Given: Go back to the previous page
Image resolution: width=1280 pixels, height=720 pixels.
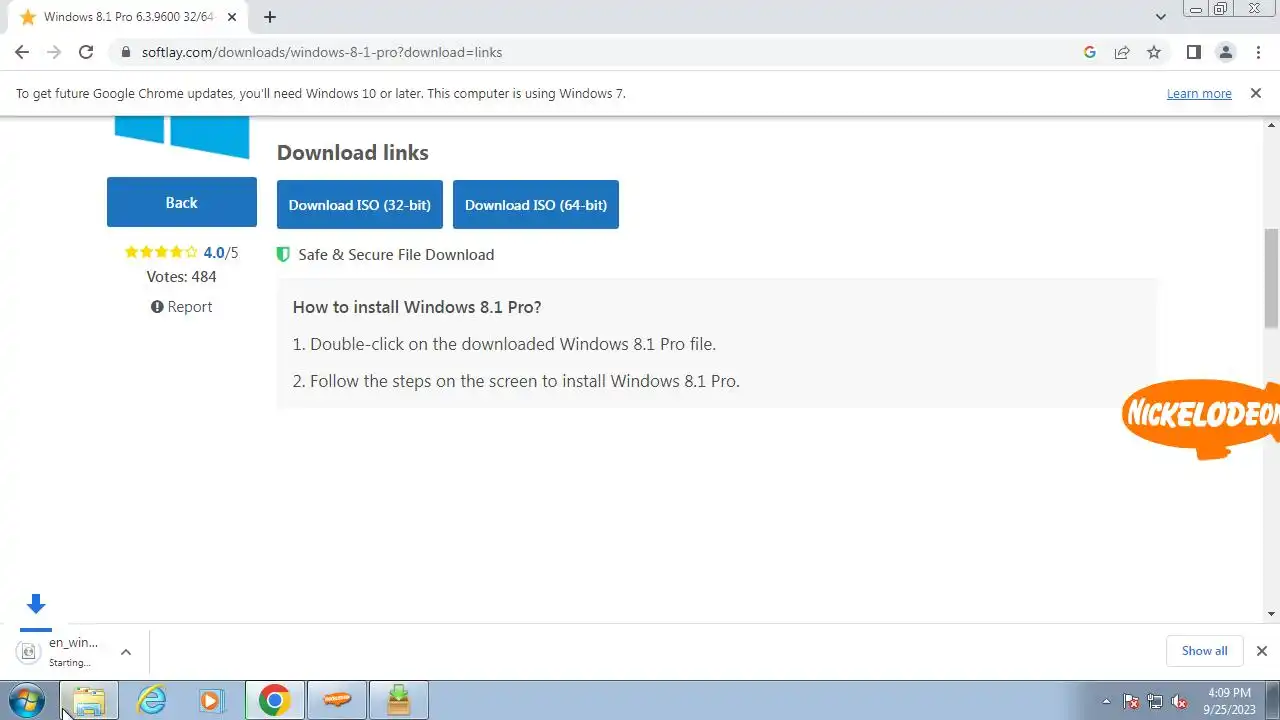Looking at the screenshot, I should coord(22,52).
